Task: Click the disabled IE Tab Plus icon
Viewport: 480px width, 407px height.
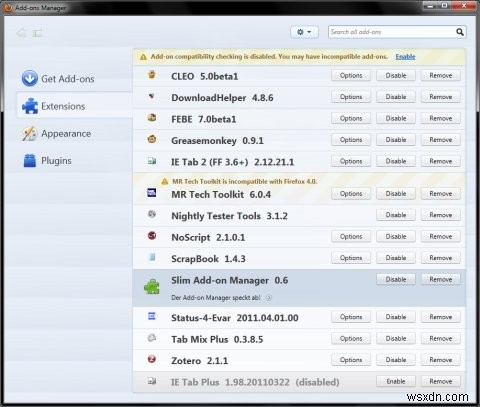Action: pyautogui.click(x=152, y=381)
